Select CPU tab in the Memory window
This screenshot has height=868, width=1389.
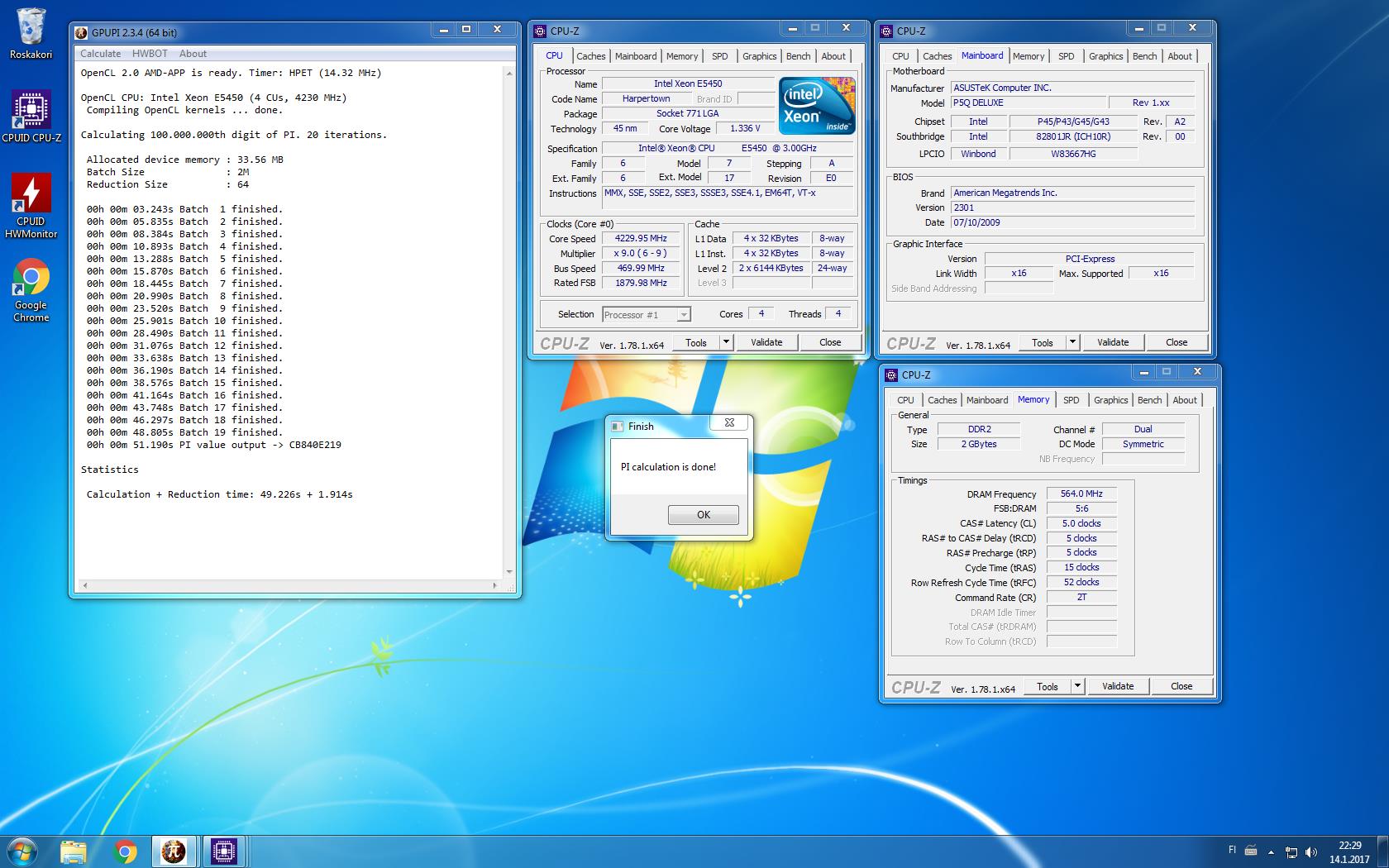[x=905, y=400]
